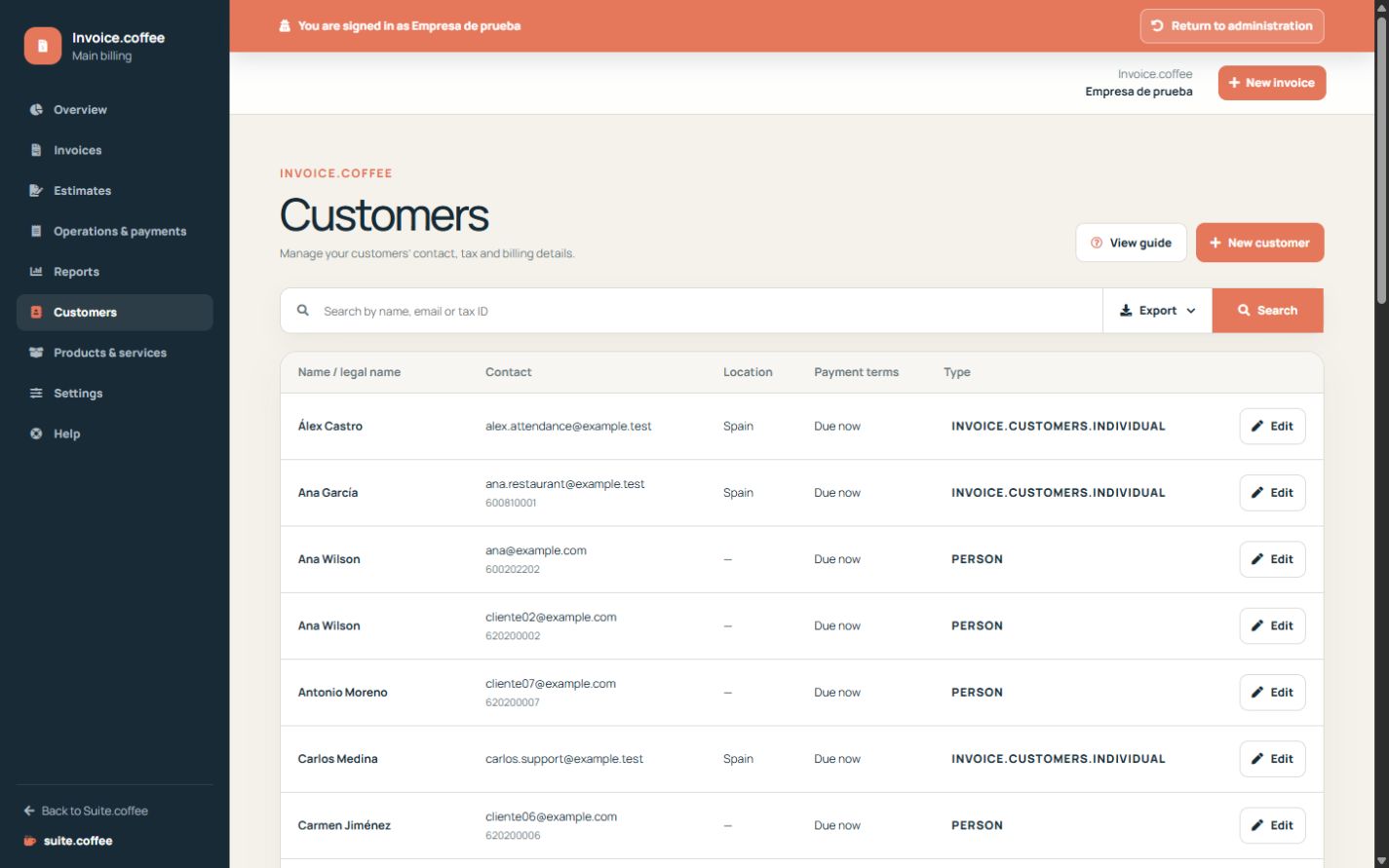Click the suite.coffee link at bottom

(68, 841)
